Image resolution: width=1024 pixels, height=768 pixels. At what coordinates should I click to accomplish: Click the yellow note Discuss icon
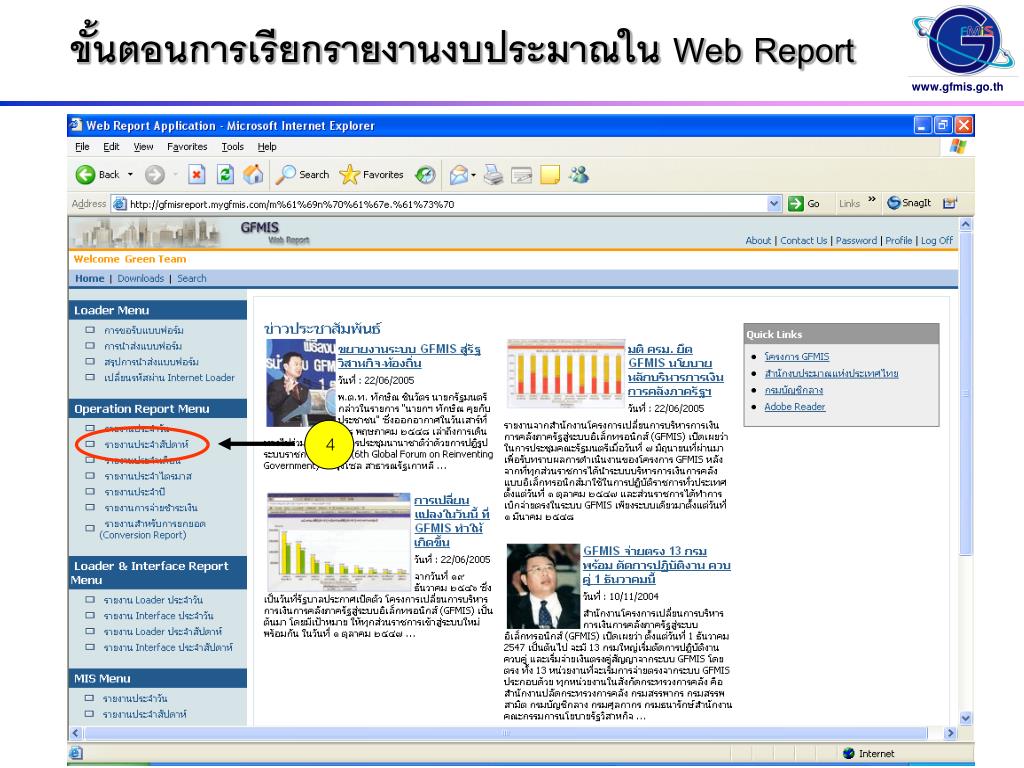[x=550, y=174]
